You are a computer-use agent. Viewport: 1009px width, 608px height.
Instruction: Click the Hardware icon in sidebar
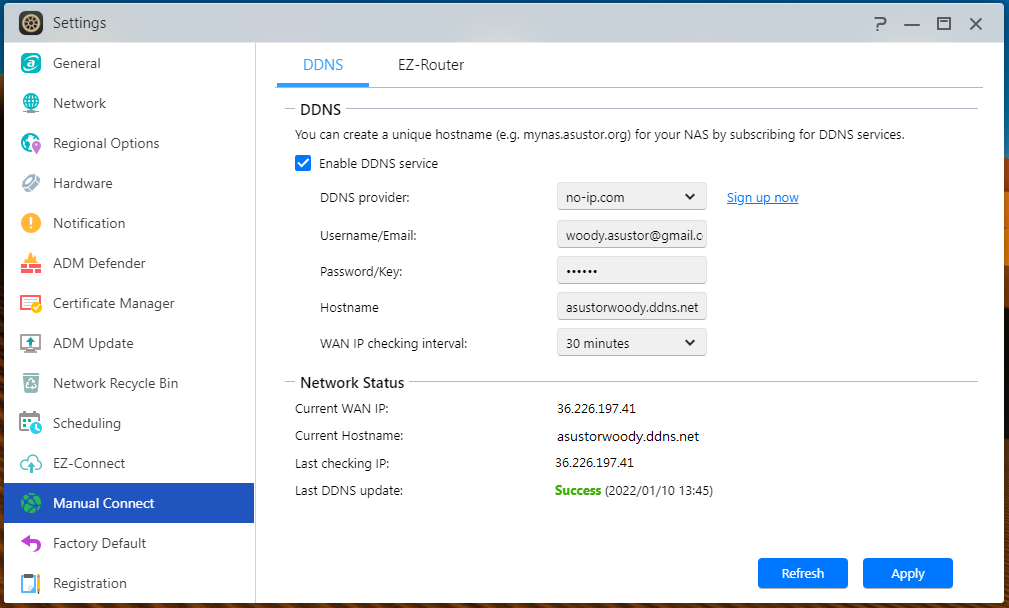coord(31,183)
